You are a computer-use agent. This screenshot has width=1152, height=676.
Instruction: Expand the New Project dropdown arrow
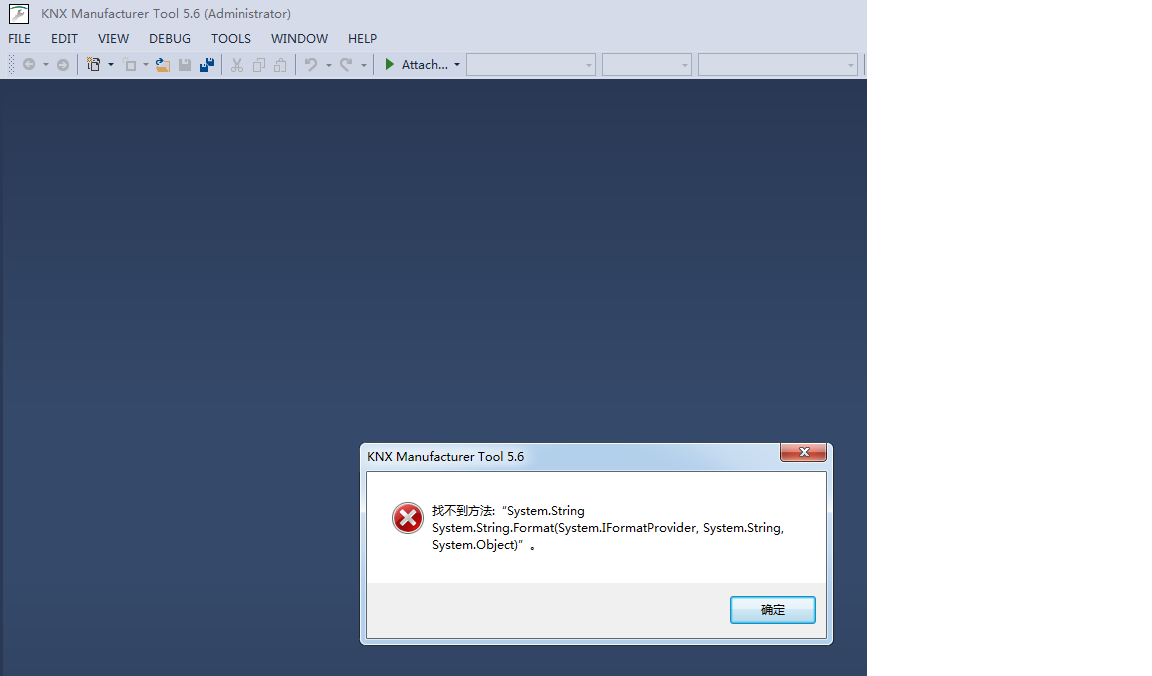pyautogui.click(x=111, y=65)
